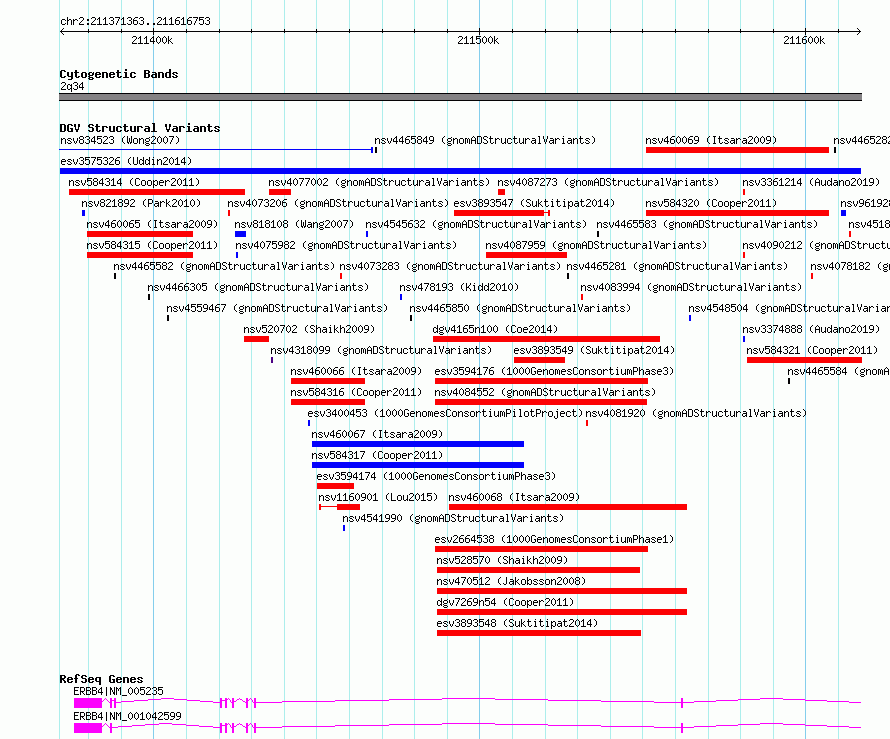The width and height of the screenshot is (890, 739).
Task: Click the 211500k ruler position label
Action: pyautogui.click(x=478, y=40)
